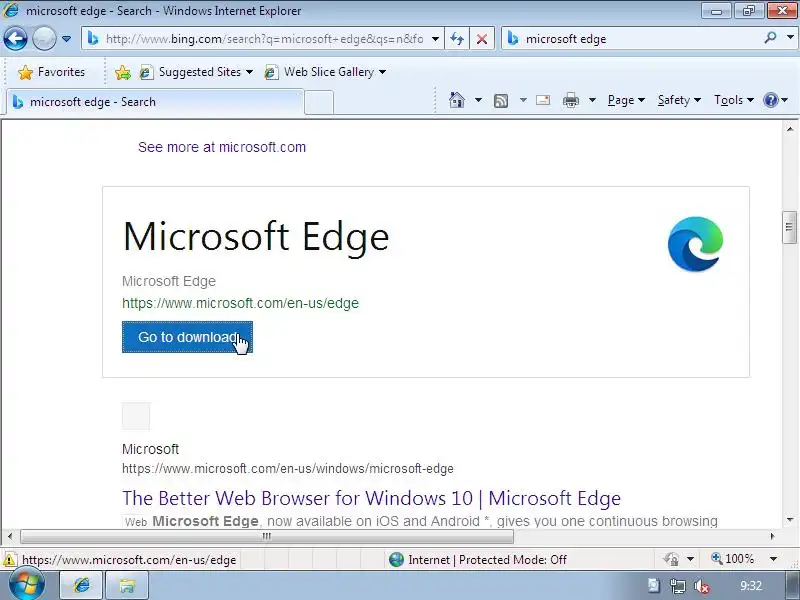Open a new blank tab
Viewport: 800px width, 600px height.
(319, 103)
